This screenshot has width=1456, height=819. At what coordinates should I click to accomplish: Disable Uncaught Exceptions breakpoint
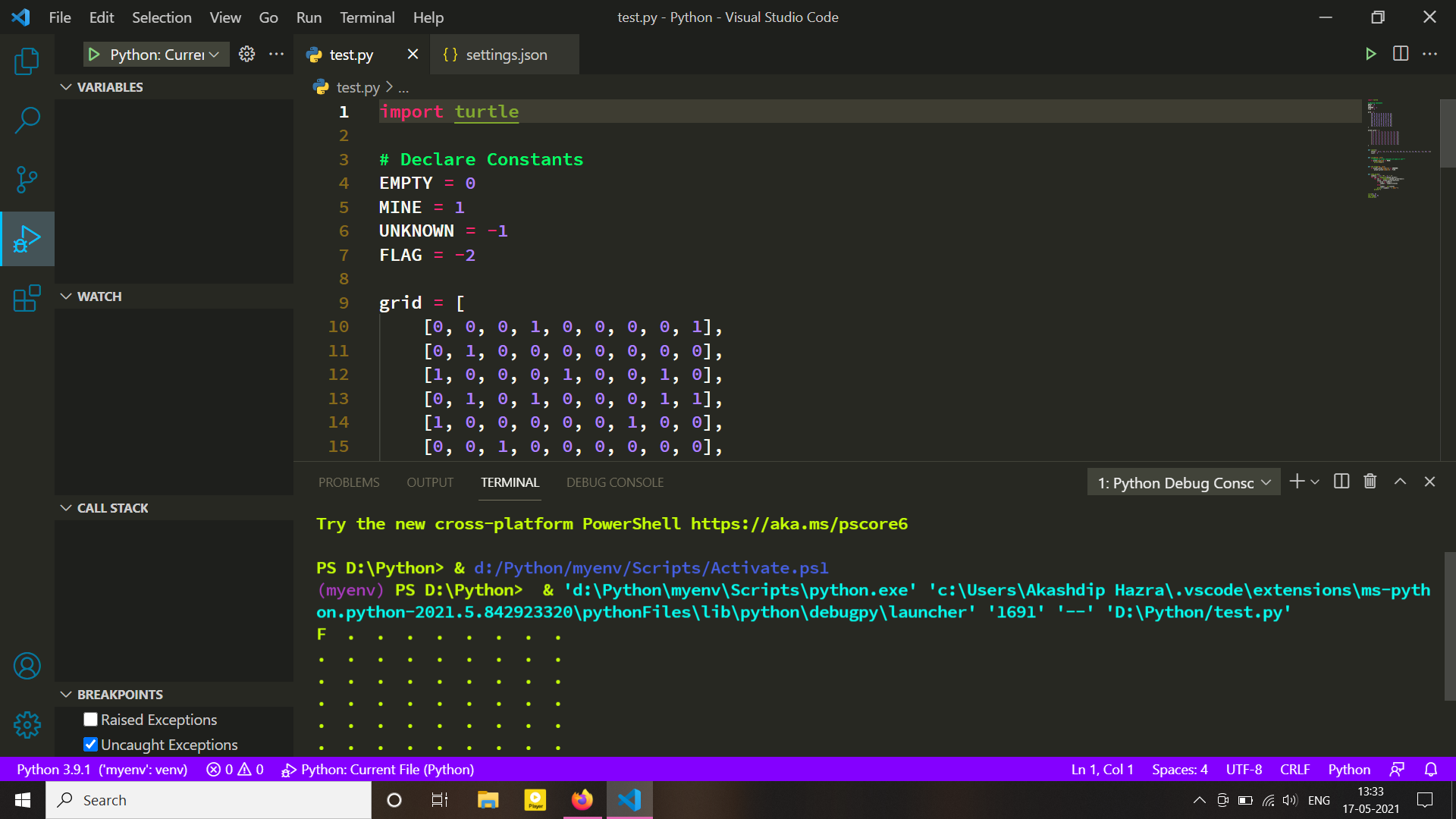point(90,744)
